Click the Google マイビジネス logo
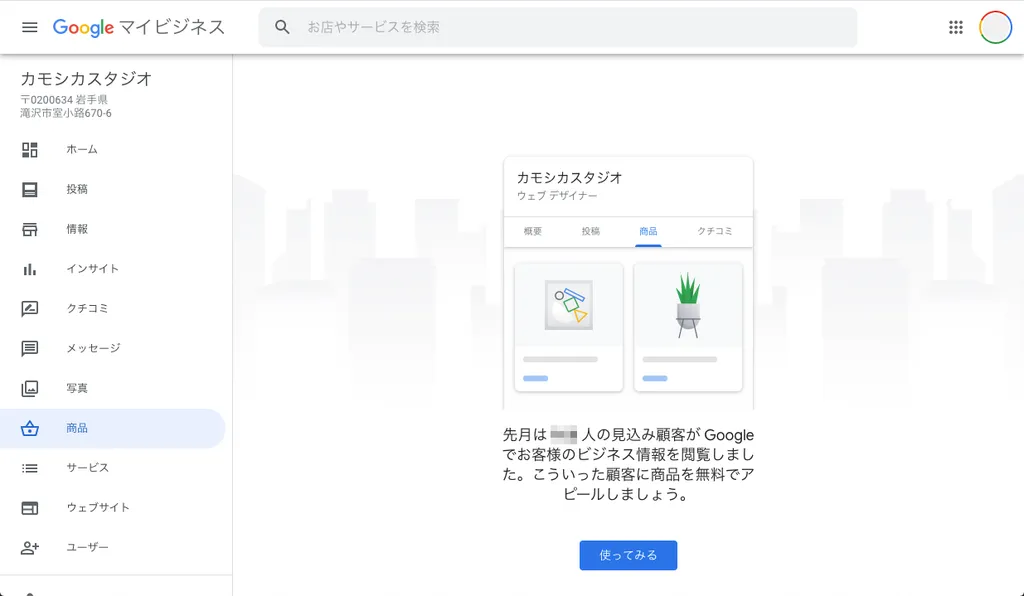Viewport: 1024px width, 596px height. (x=138, y=27)
